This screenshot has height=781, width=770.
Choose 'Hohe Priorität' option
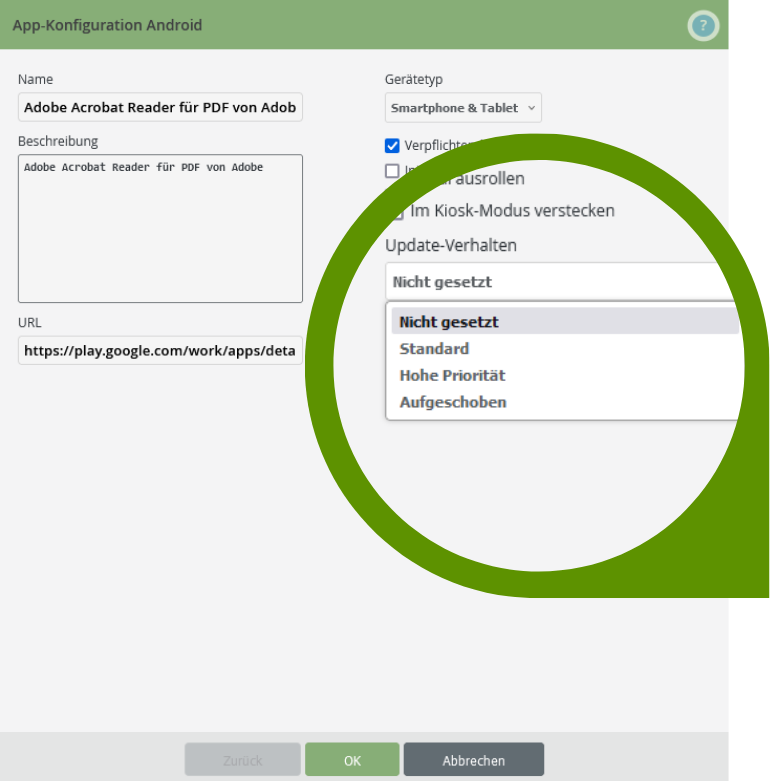[565, 375]
